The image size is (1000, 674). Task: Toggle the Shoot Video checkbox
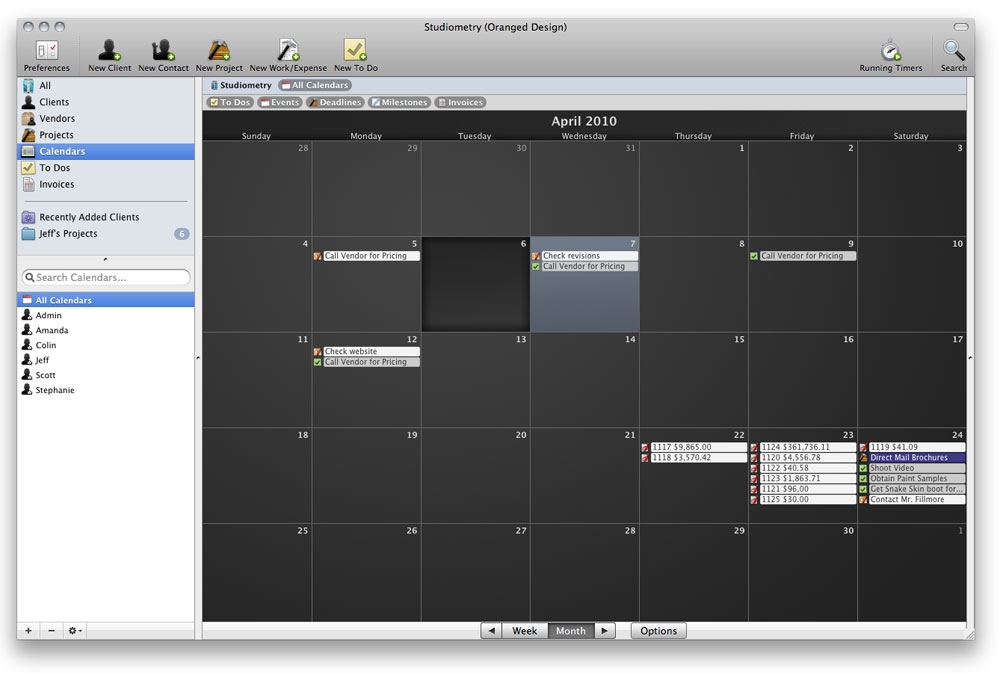click(863, 468)
